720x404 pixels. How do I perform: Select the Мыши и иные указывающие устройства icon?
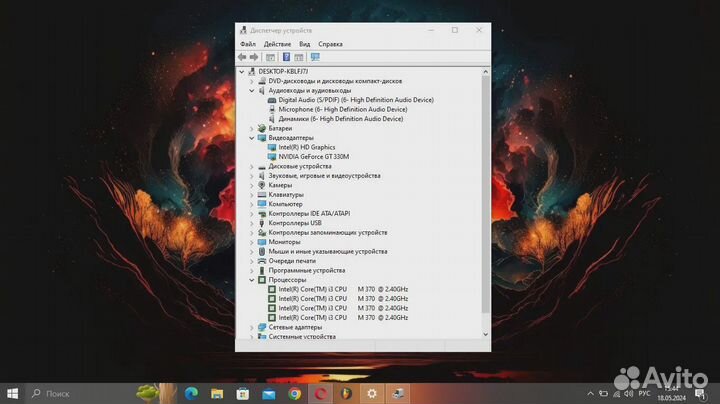(x=262, y=251)
